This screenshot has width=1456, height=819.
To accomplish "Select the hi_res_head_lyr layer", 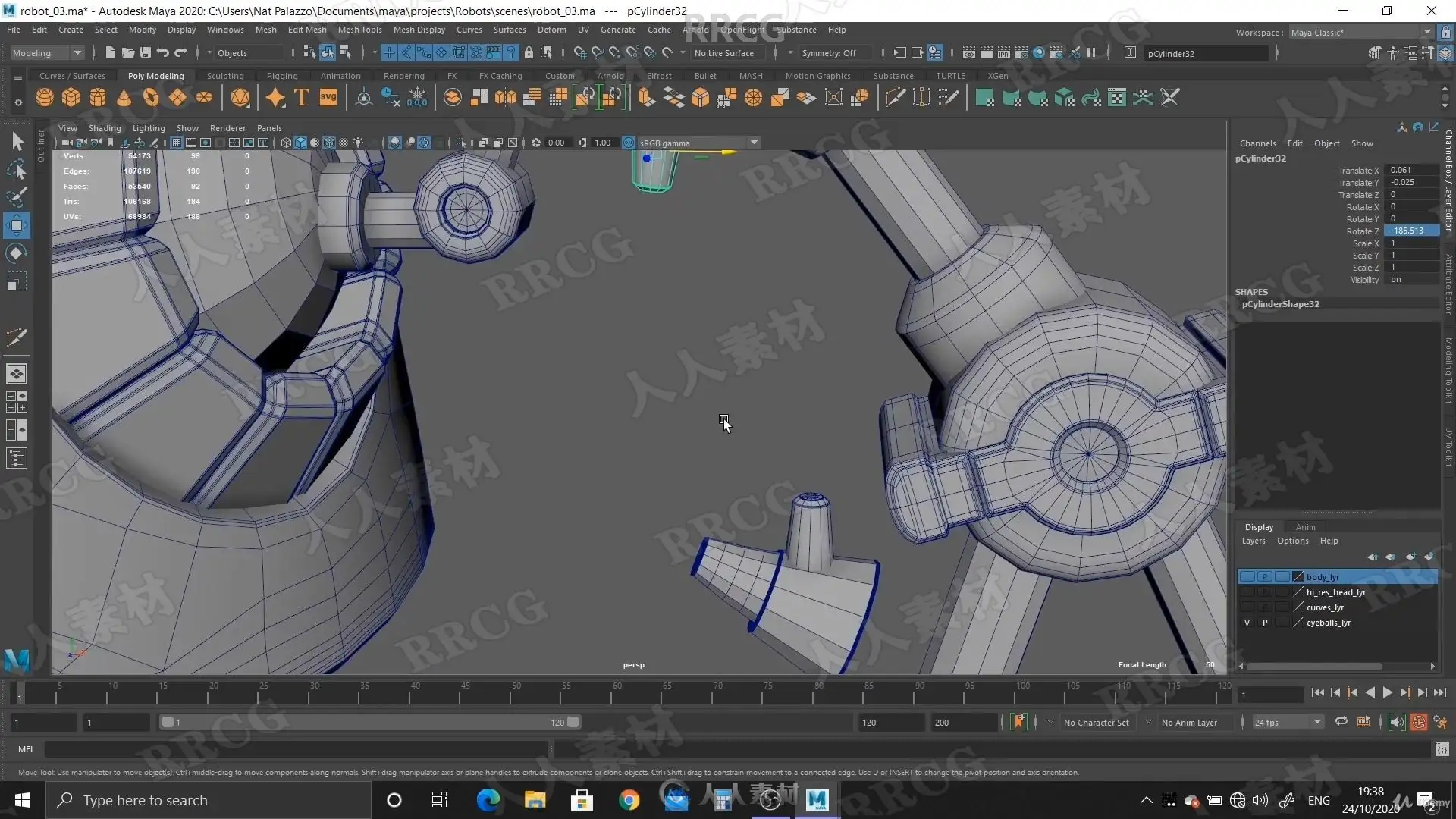I will point(1335,592).
